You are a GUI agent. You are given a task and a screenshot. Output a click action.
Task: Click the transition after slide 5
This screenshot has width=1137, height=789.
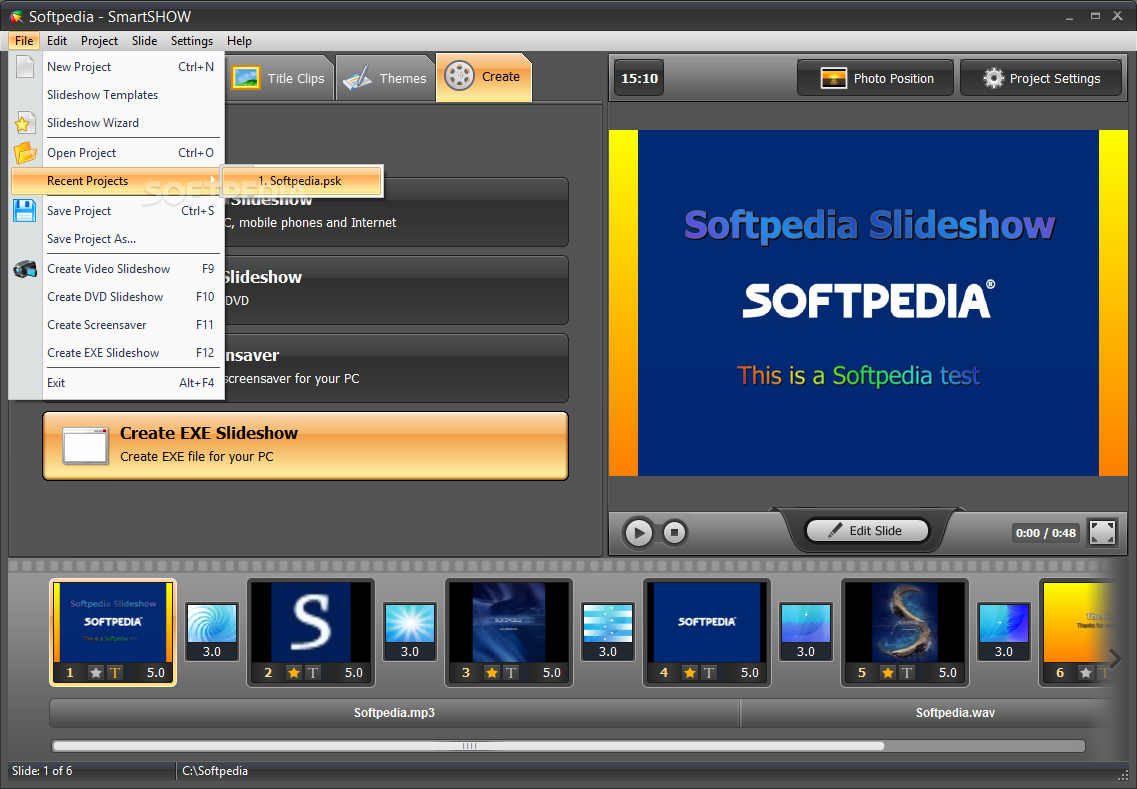point(1004,631)
